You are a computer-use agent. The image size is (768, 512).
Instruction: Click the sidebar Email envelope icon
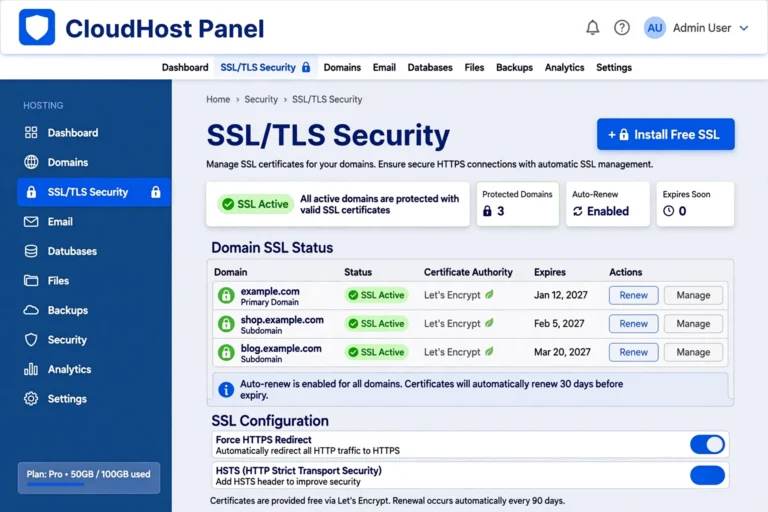[31, 221]
